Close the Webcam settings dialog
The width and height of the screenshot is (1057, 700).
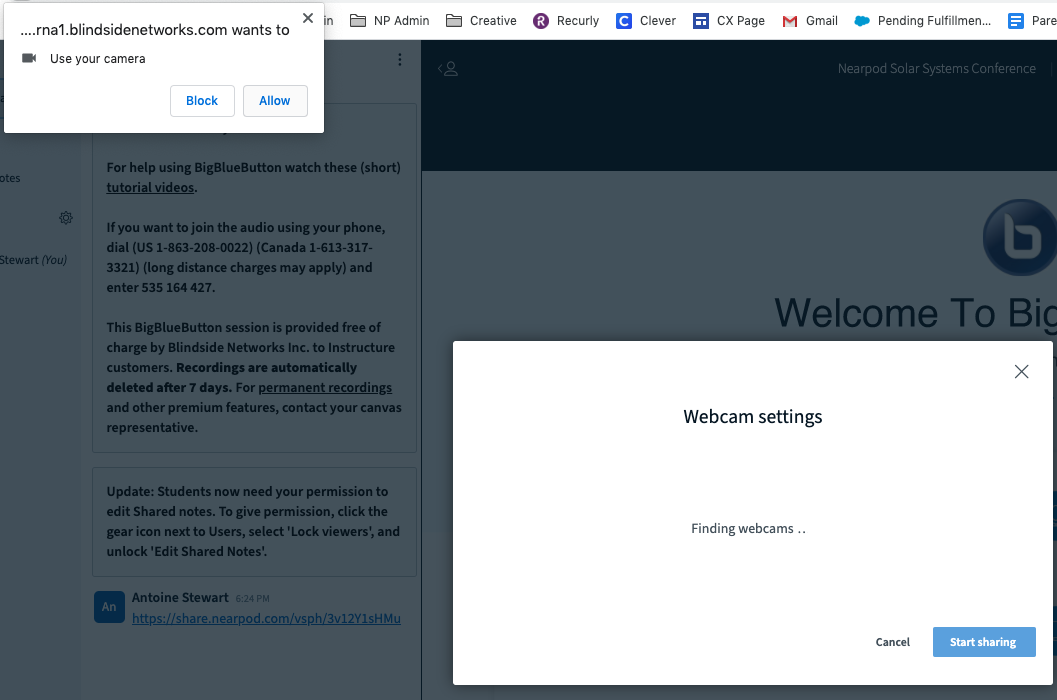[1021, 372]
